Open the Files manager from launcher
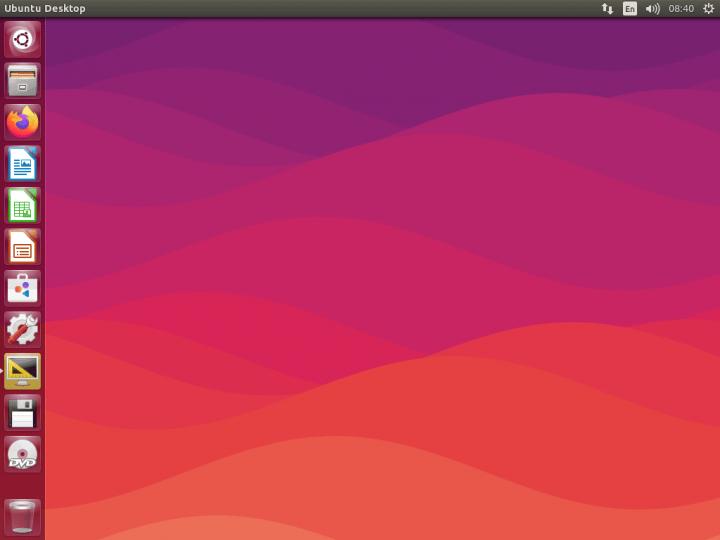 pos(22,80)
